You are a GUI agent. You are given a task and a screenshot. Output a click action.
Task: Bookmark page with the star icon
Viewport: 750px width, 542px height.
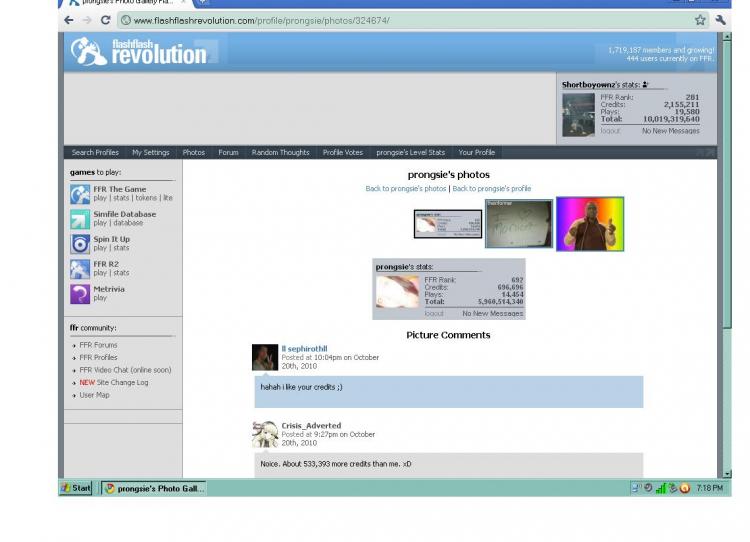pyautogui.click(x=700, y=20)
